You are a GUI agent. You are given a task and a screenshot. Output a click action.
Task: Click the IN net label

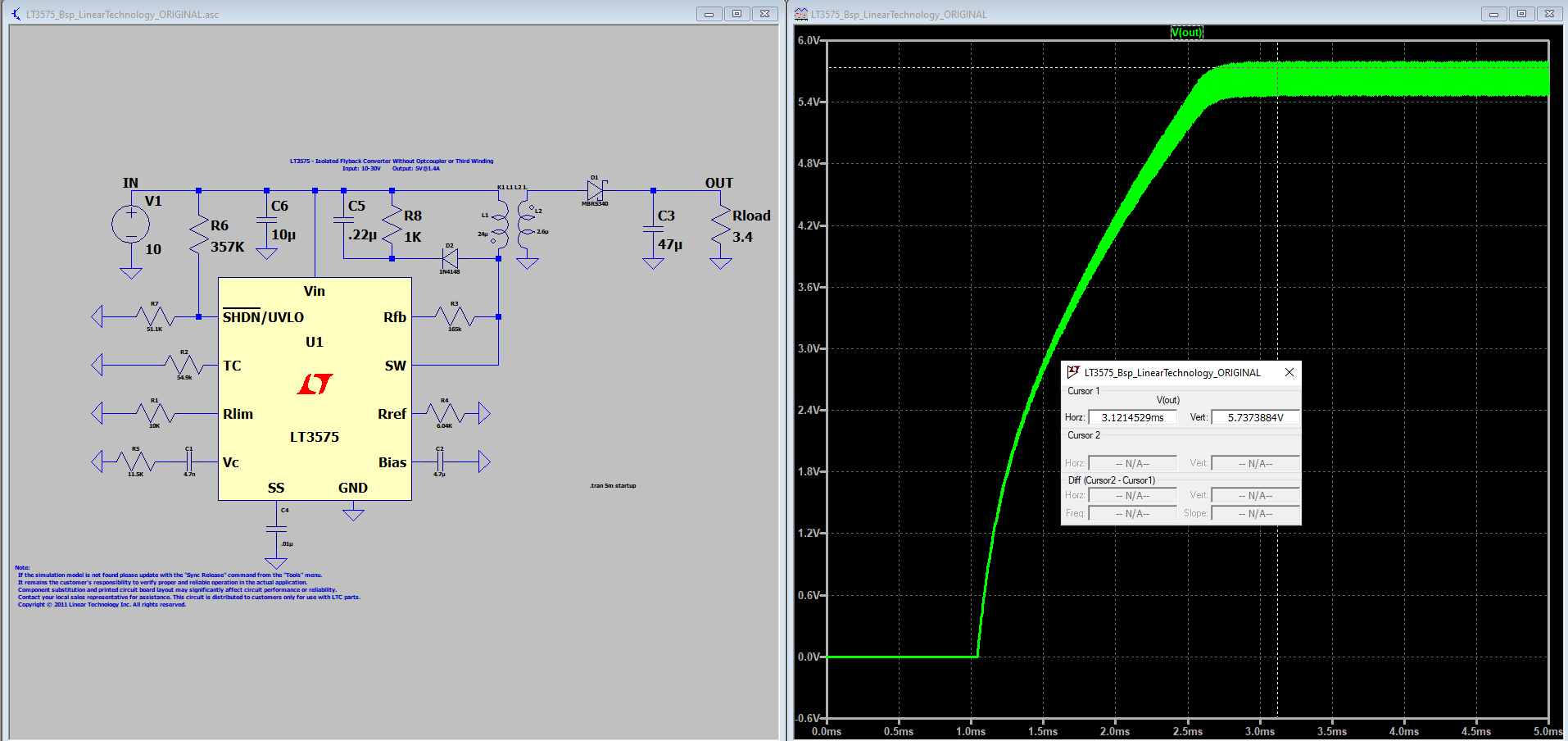(130, 183)
